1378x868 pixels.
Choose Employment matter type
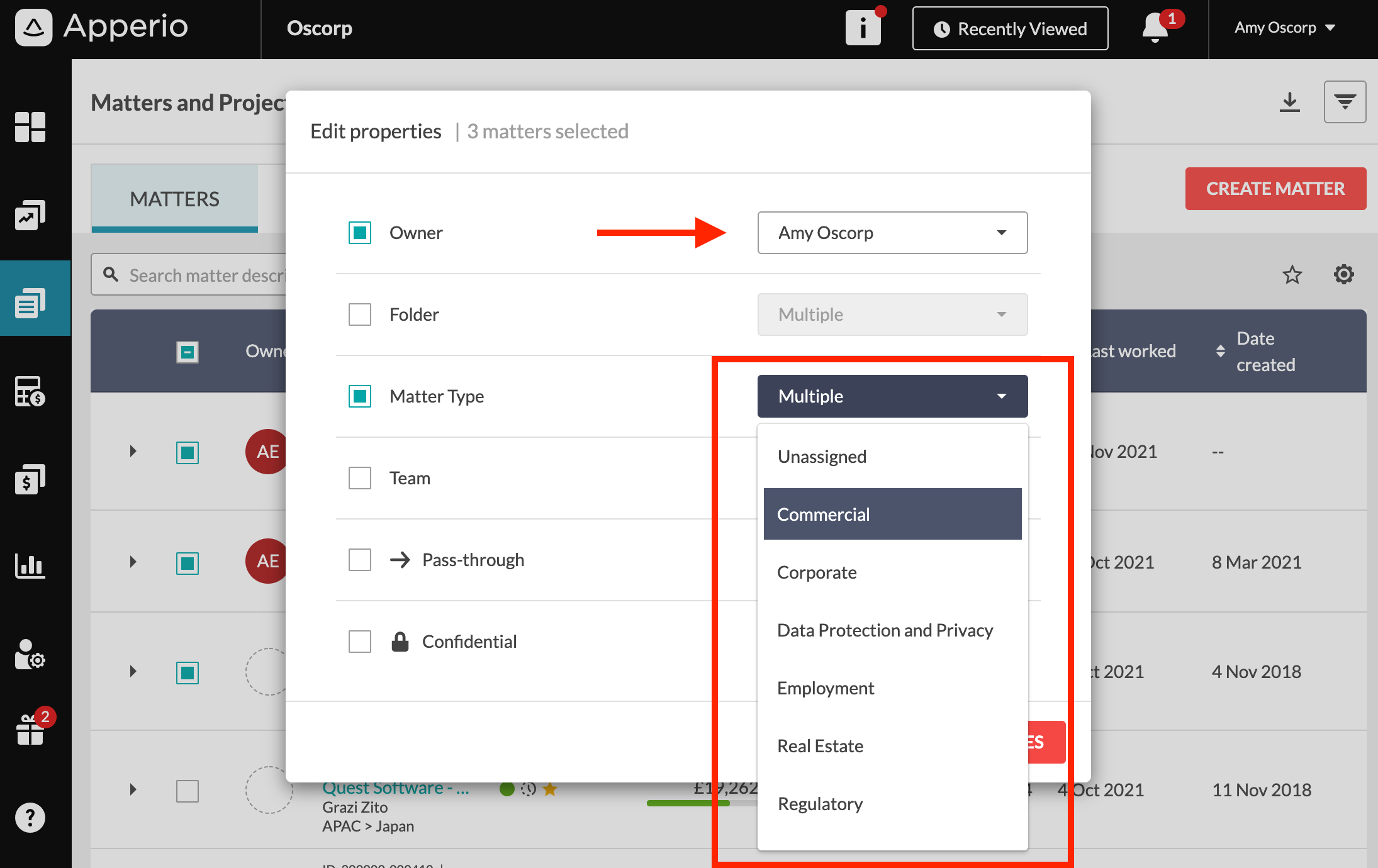[892, 688]
